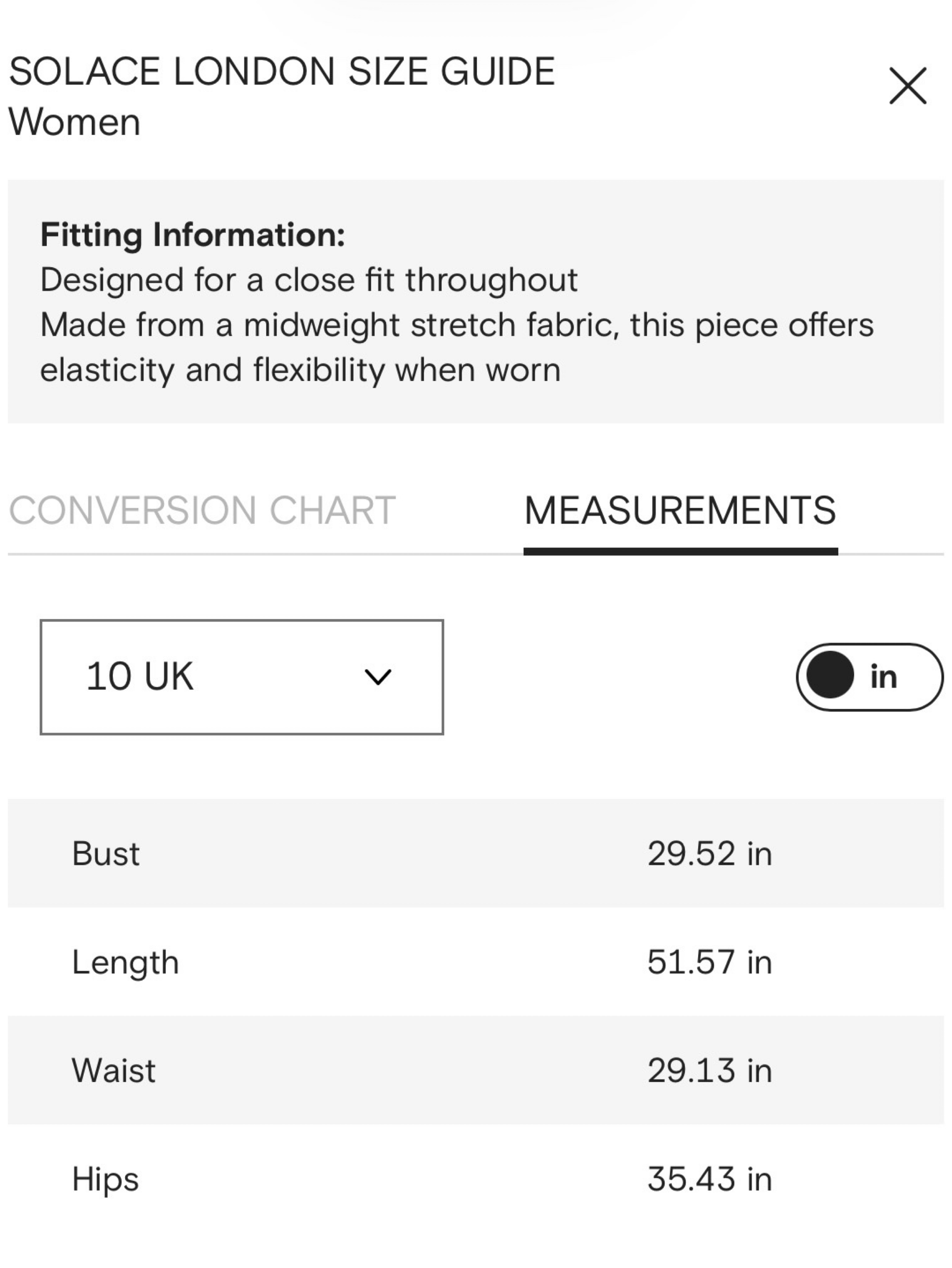This screenshot has height=1268, width=952.
Task: Select the Measurements tab
Action: click(x=680, y=510)
